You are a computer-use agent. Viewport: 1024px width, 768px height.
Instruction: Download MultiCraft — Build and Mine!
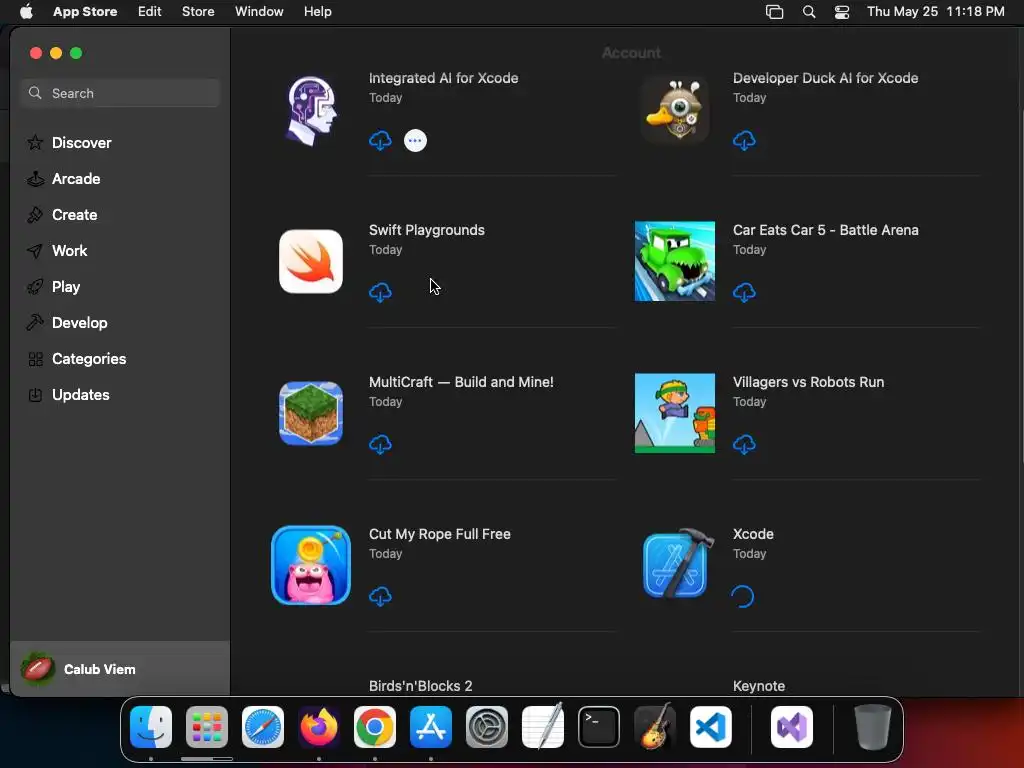coord(380,444)
